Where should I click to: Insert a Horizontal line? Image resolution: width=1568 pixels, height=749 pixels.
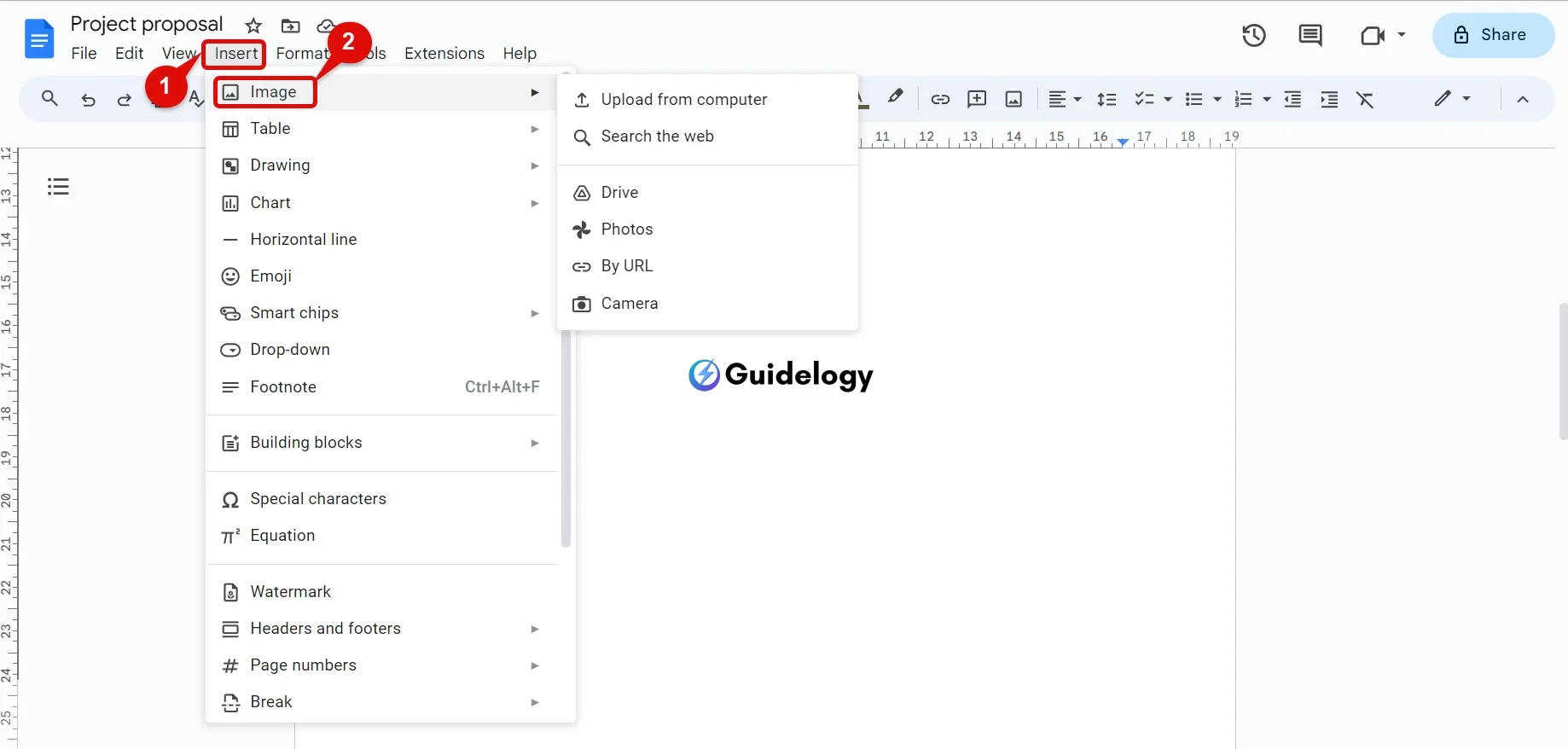[x=381, y=240]
